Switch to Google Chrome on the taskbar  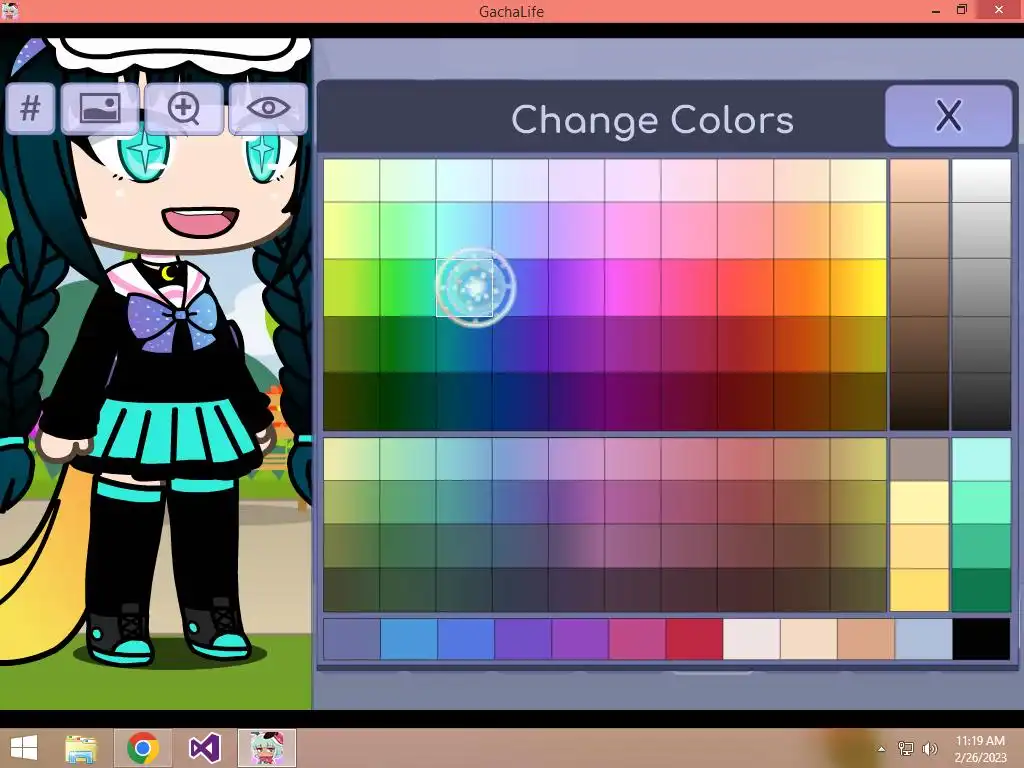(x=143, y=748)
